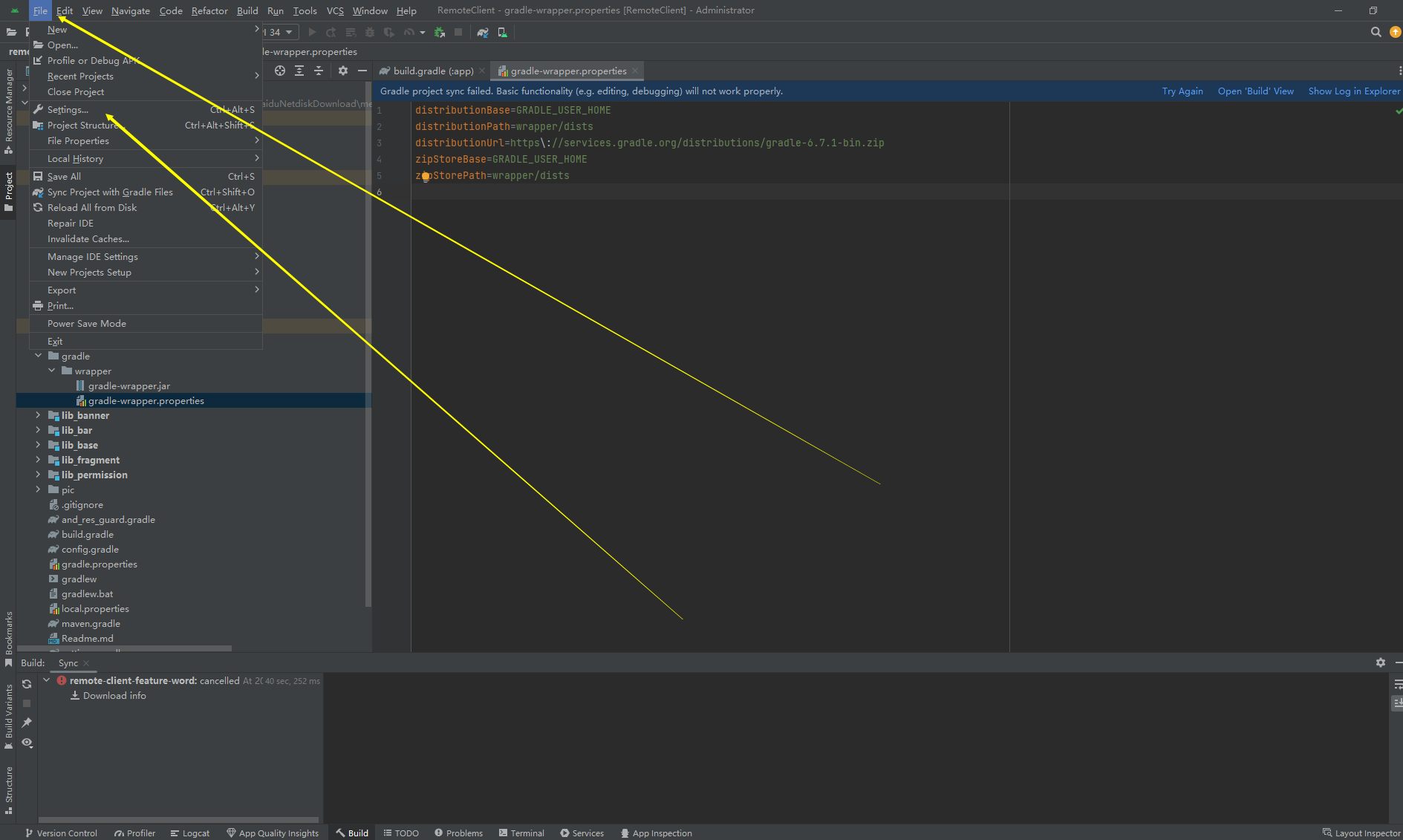This screenshot has height=840, width=1403.
Task: Expand the lib_banner module
Action: [38, 415]
